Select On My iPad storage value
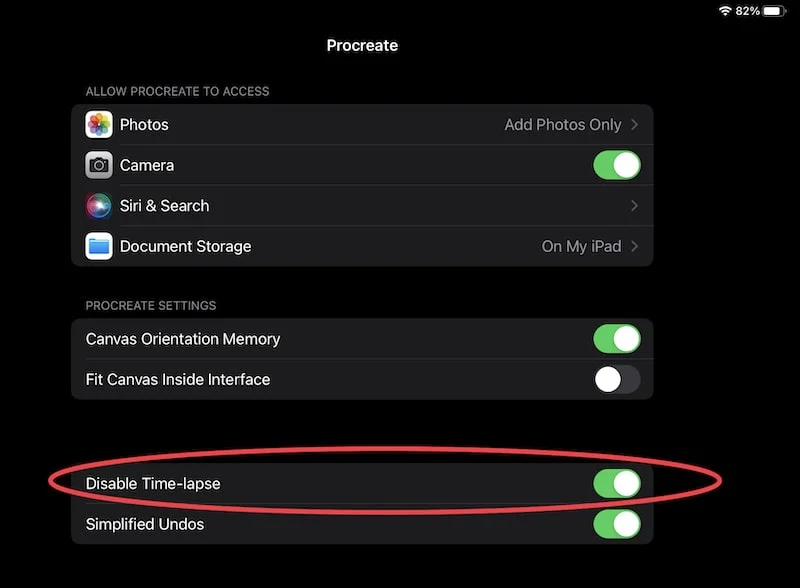 point(581,247)
